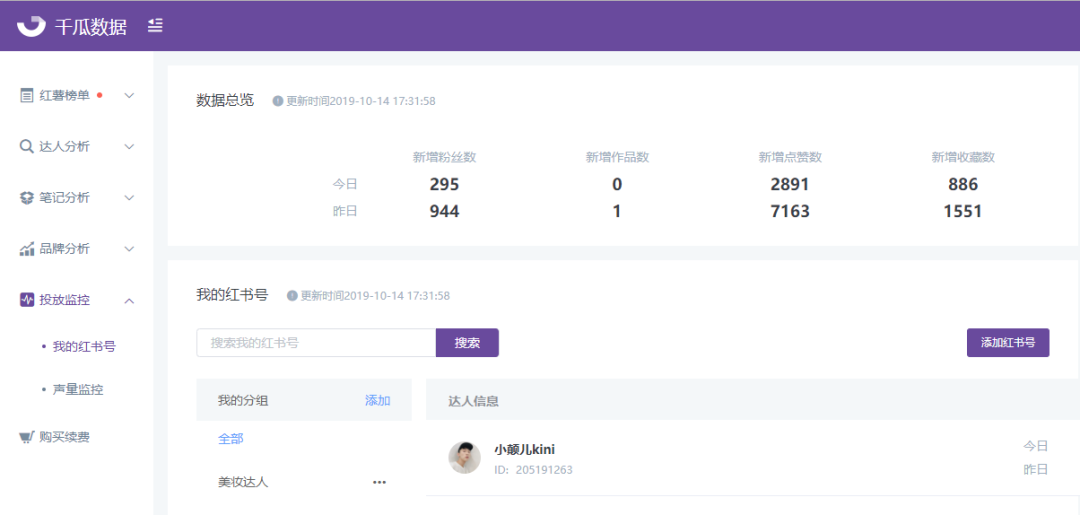Open the three-dots menu for 美妆达人 group
1080x515 pixels.
pos(380,482)
